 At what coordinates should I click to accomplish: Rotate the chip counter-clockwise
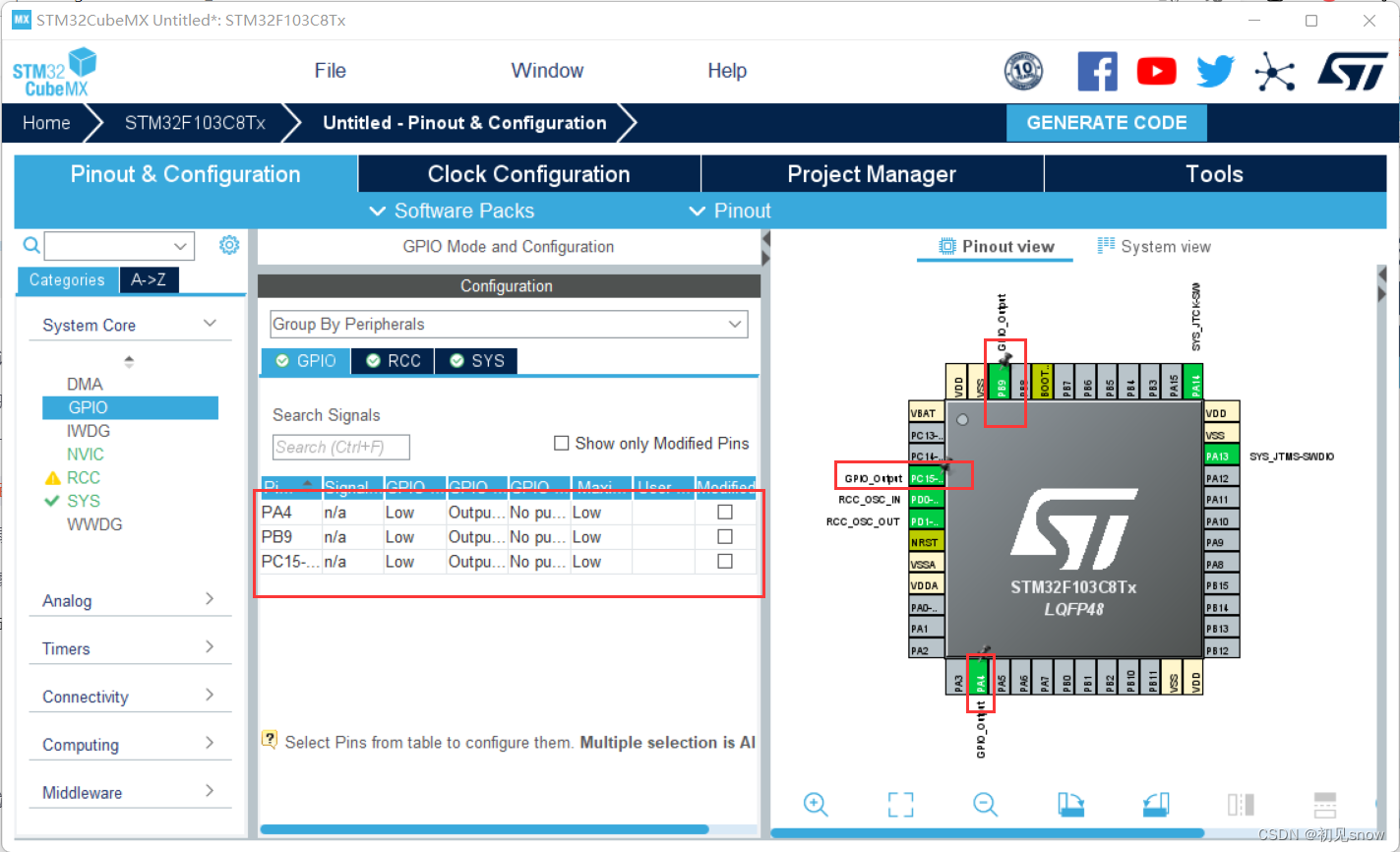(x=1156, y=804)
